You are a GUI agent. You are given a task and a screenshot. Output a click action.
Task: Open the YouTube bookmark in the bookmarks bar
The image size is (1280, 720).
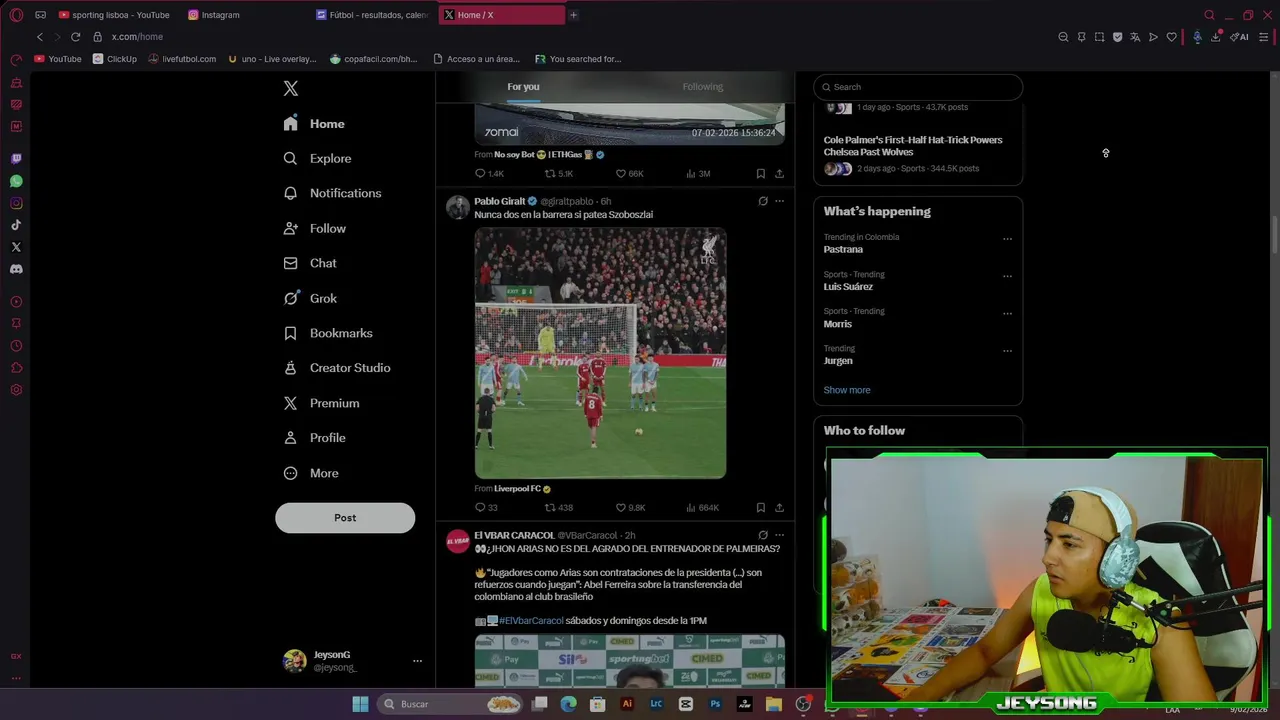click(x=58, y=59)
